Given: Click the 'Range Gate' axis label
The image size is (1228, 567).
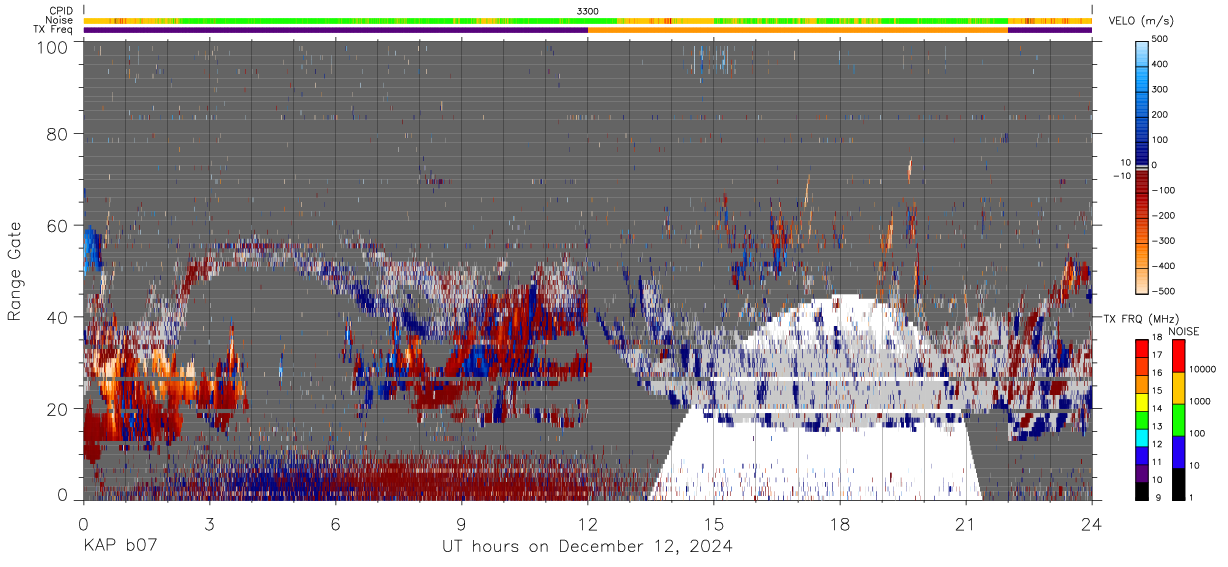Looking at the screenshot, I should (15, 270).
